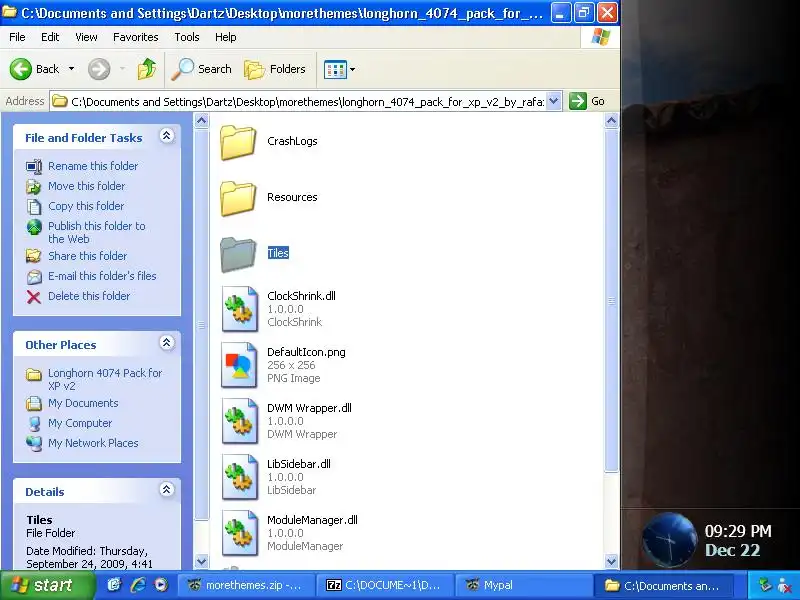Viewport: 800px width, 600px height.
Task: Click Copy this folder
Action: (x=86, y=206)
